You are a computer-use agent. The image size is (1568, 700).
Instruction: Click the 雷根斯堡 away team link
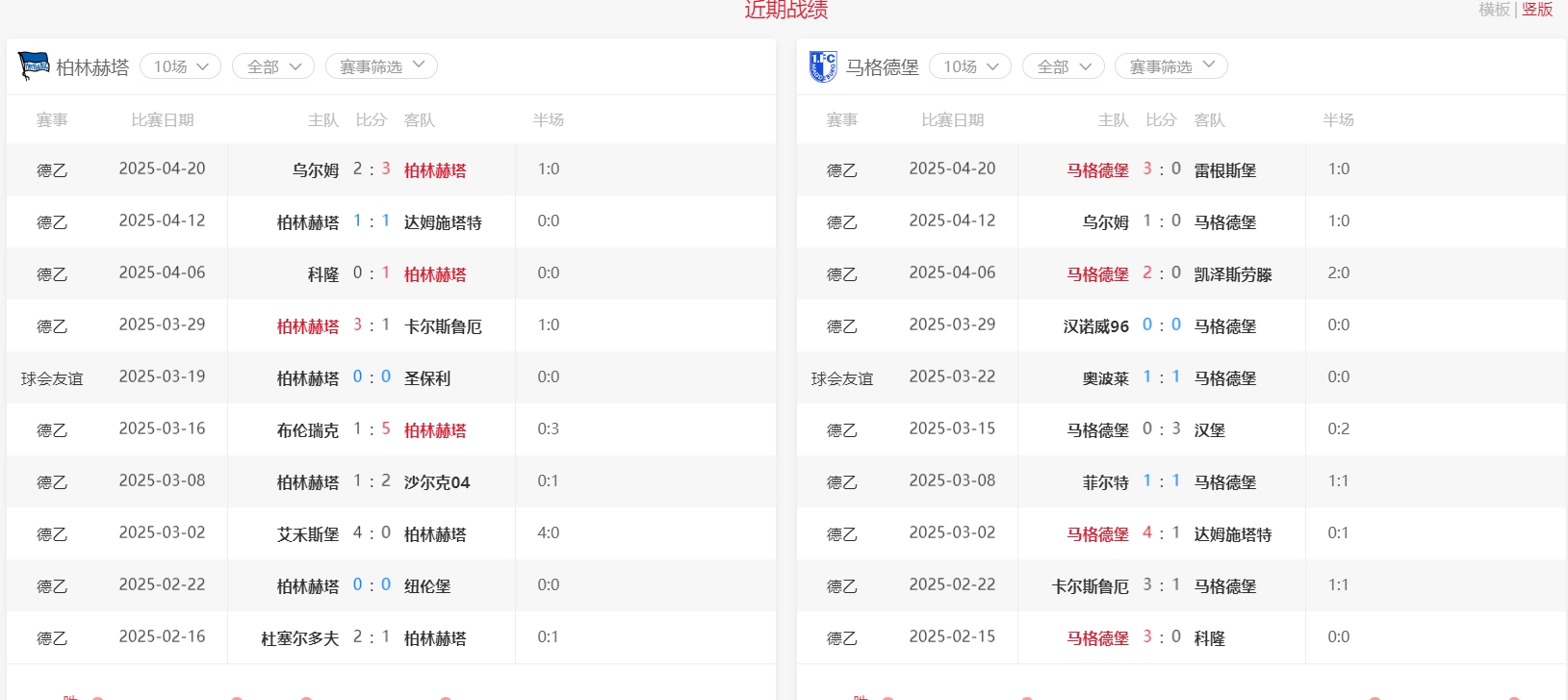click(x=1224, y=170)
